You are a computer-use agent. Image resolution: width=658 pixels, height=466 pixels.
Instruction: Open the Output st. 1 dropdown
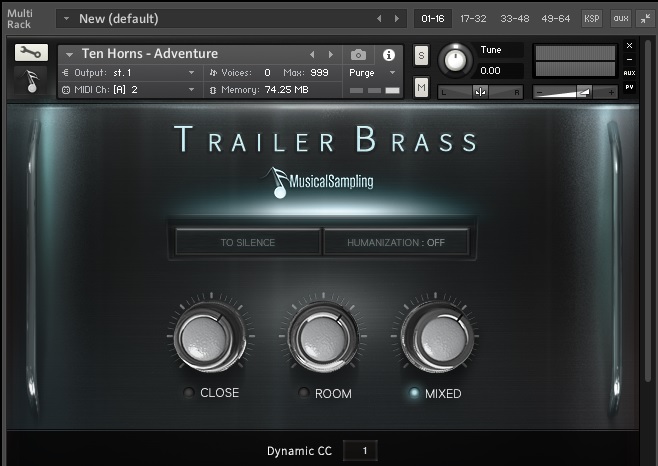pos(191,73)
